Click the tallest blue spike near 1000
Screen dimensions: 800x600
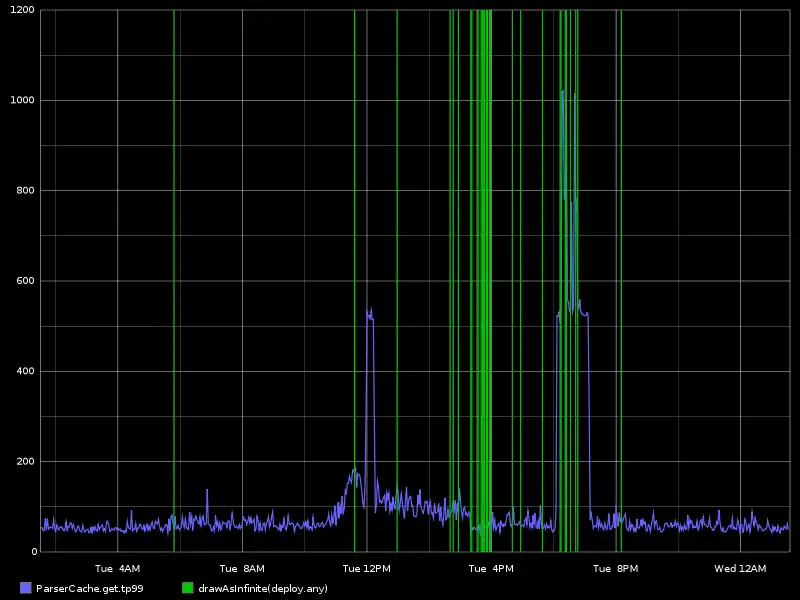point(563,93)
